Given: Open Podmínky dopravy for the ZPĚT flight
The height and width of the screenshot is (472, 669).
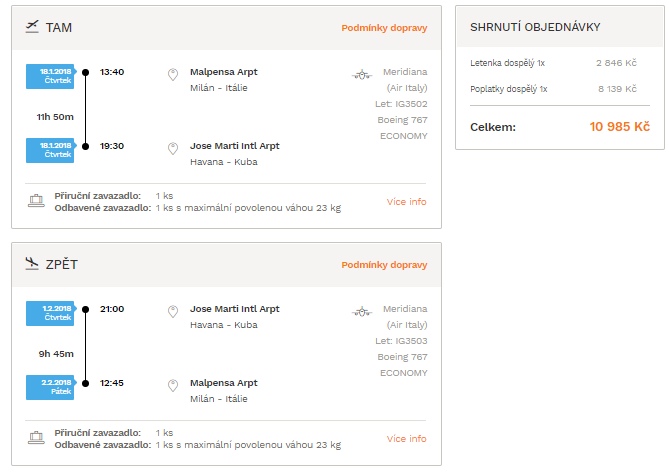Looking at the screenshot, I should 384,265.
